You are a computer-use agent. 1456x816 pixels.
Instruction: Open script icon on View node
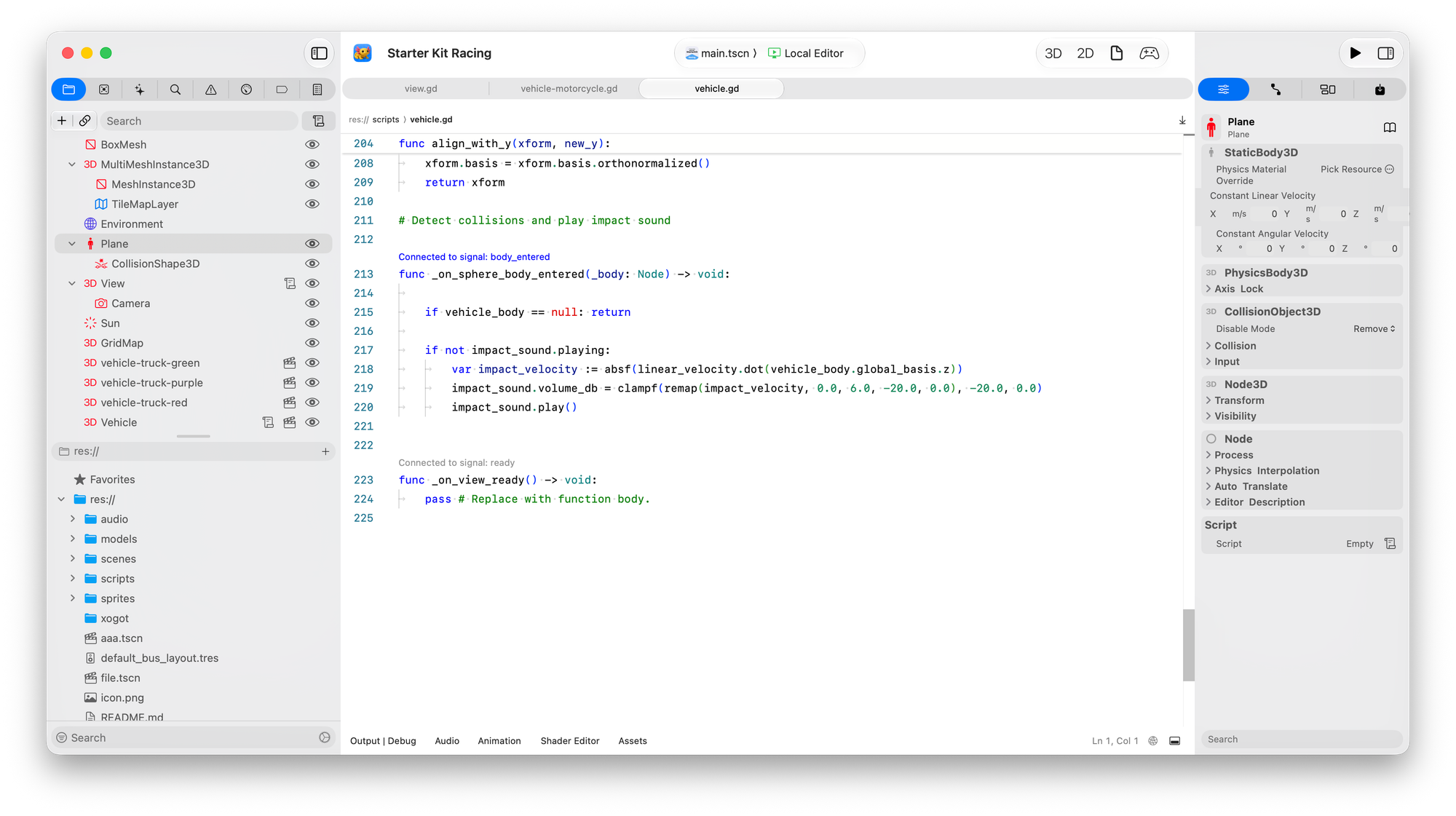point(290,283)
